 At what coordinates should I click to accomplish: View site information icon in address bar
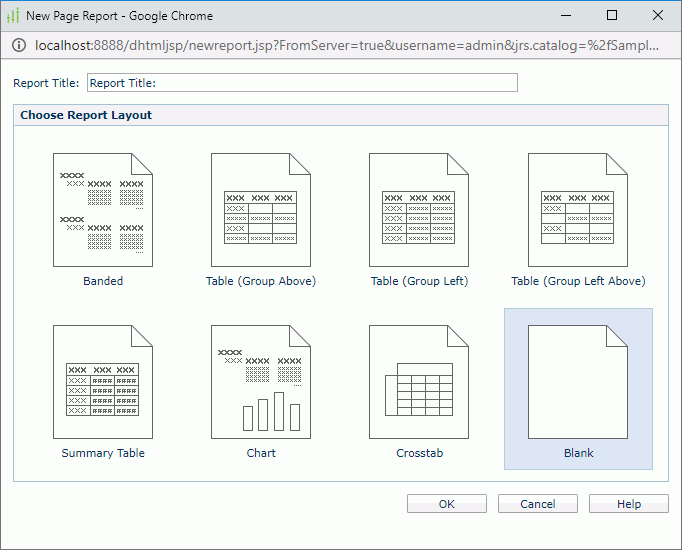coord(17,46)
